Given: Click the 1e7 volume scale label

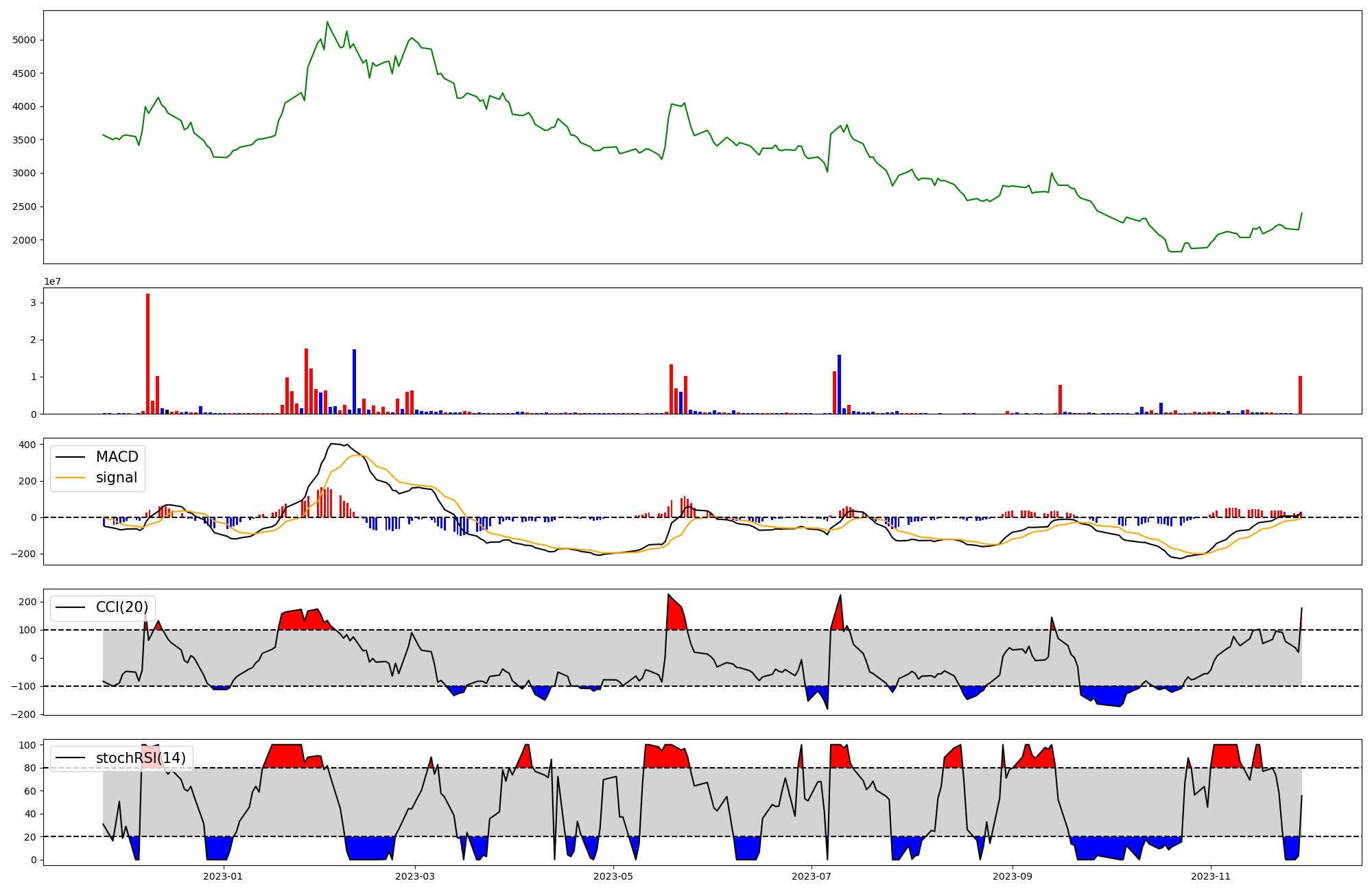Looking at the screenshot, I should pos(52,282).
